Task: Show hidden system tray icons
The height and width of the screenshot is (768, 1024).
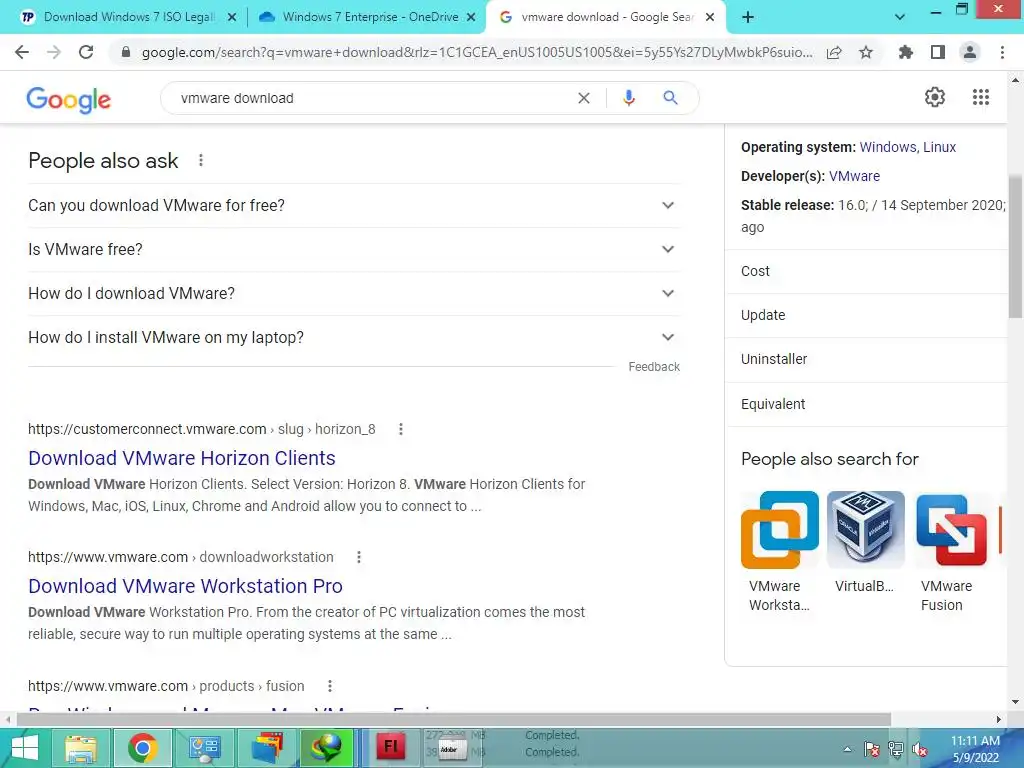Action: (x=847, y=749)
